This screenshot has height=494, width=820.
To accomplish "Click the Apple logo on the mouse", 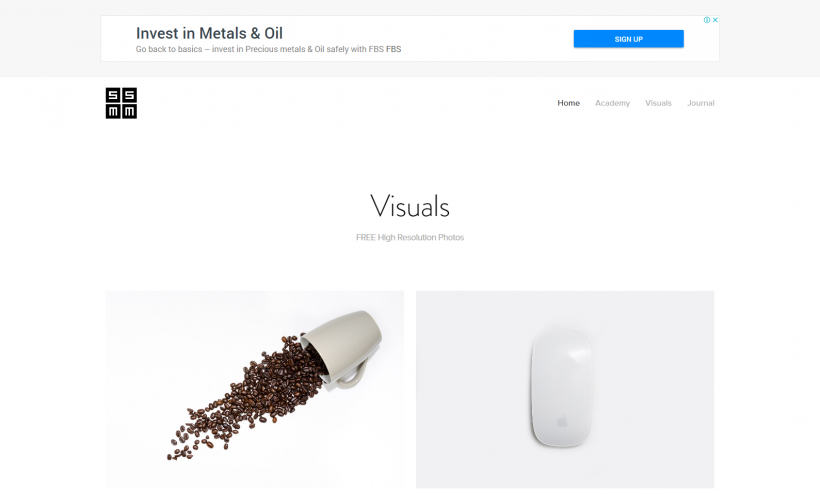I will click(x=562, y=421).
